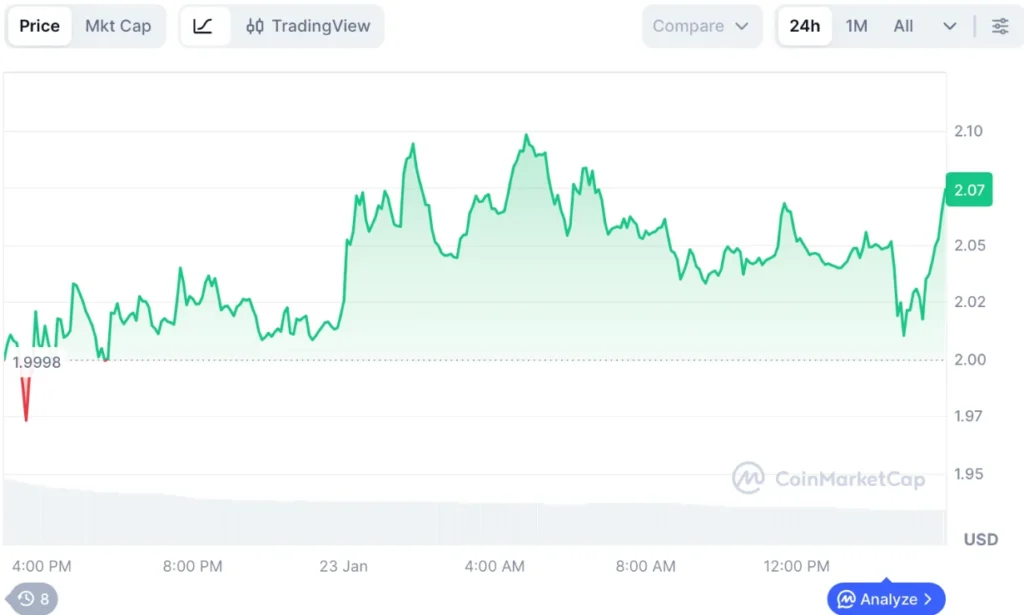Switch to the All timeframe tab
The width and height of the screenshot is (1024, 615).
pyautogui.click(x=902, y=26)
